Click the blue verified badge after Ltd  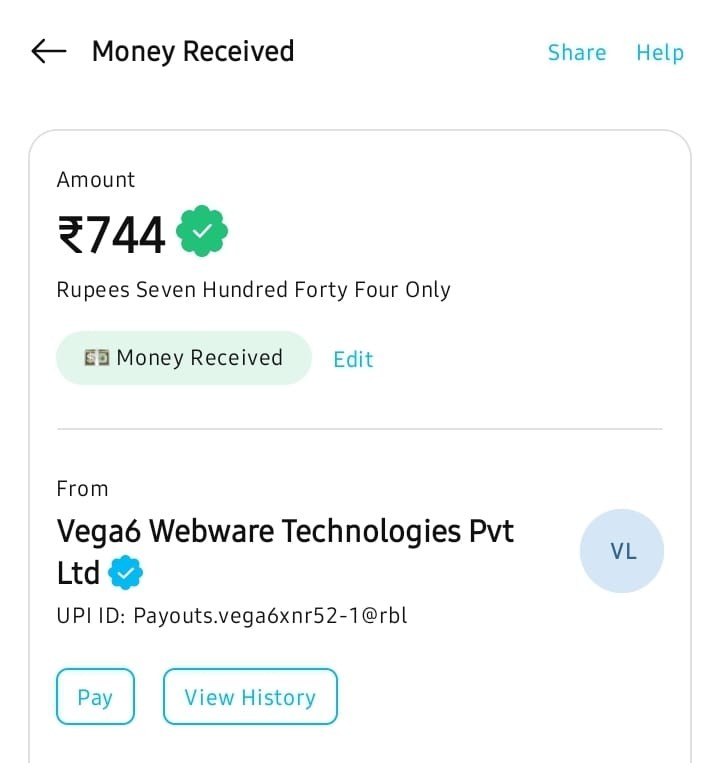(126, 573)
